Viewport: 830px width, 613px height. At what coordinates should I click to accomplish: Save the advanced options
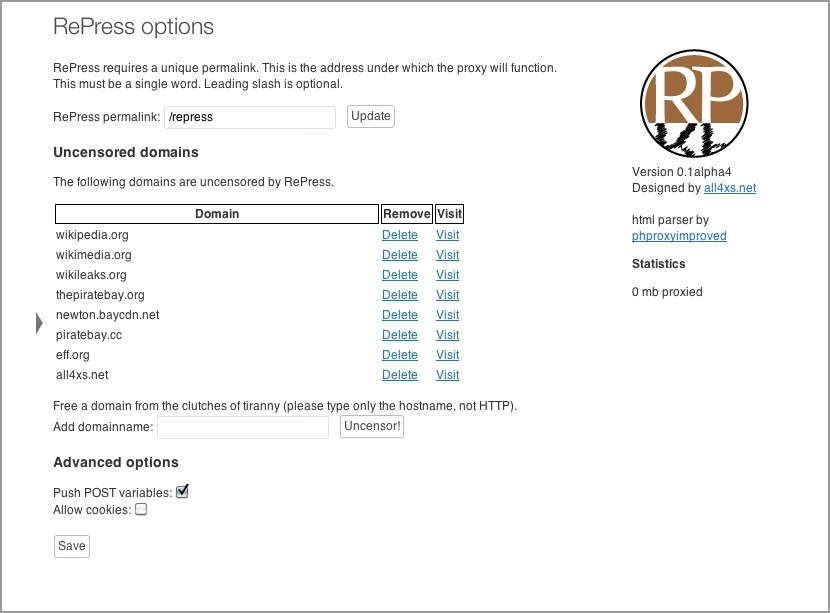[x=71, y=546]
